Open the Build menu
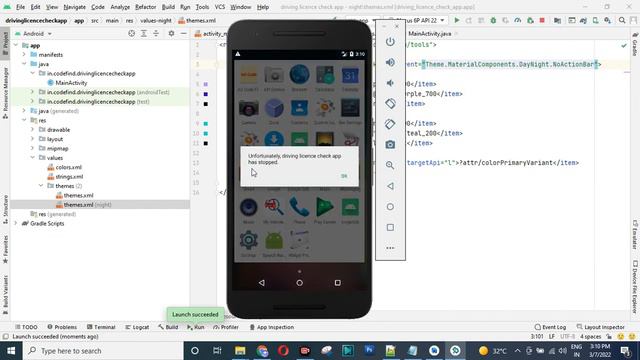640x360 pixels. pos(168,7)
